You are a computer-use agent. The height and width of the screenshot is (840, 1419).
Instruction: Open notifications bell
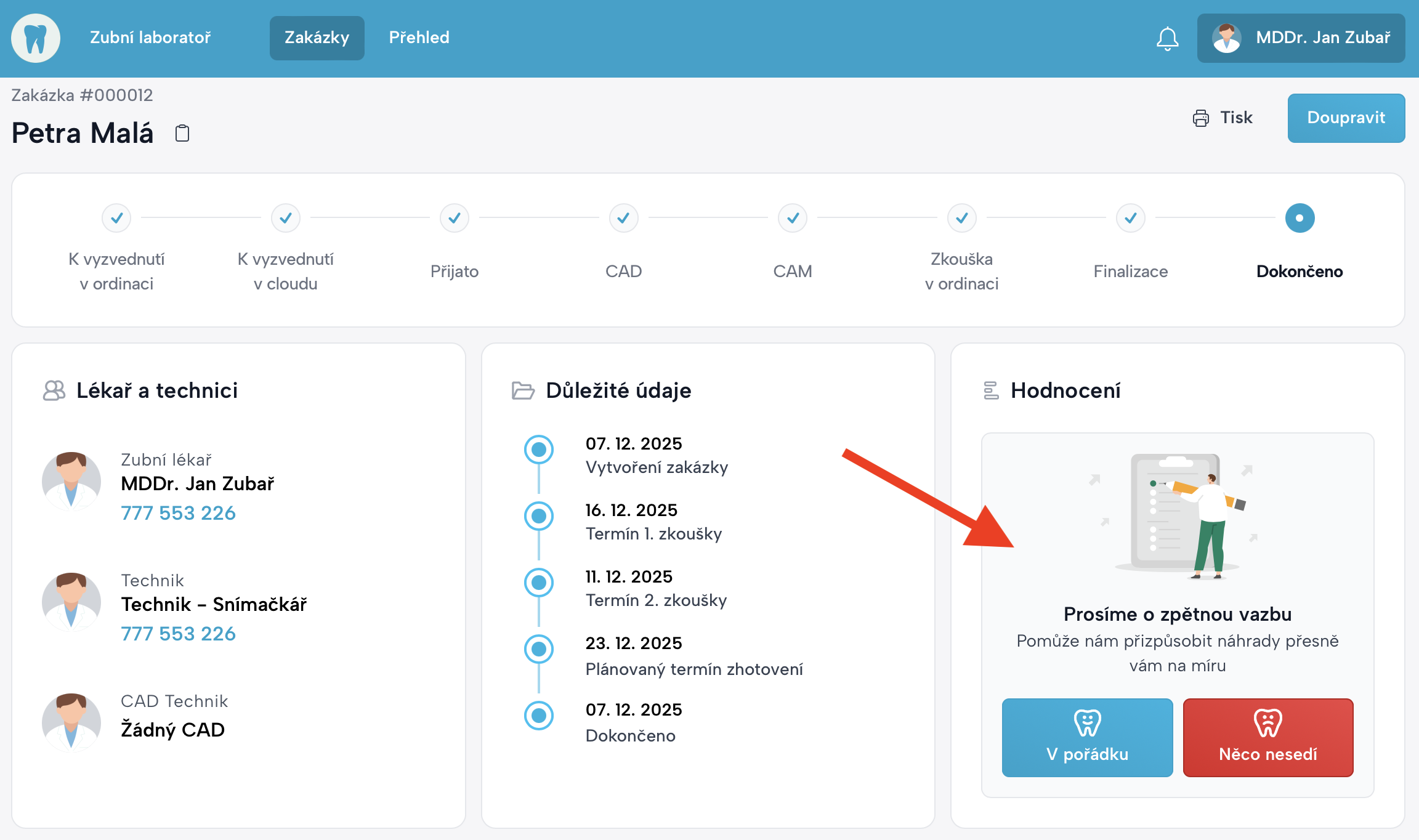tap(1167, 38)
